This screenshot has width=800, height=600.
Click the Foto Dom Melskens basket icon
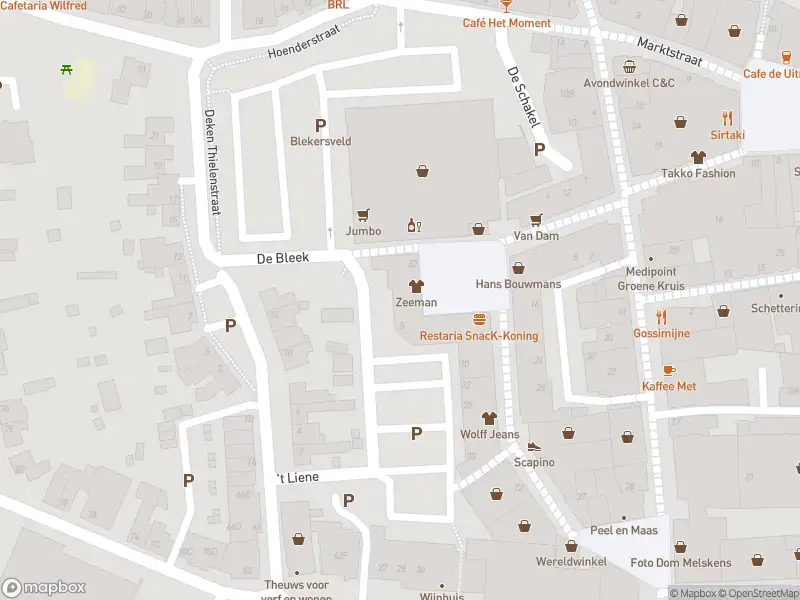pos(680,547)
